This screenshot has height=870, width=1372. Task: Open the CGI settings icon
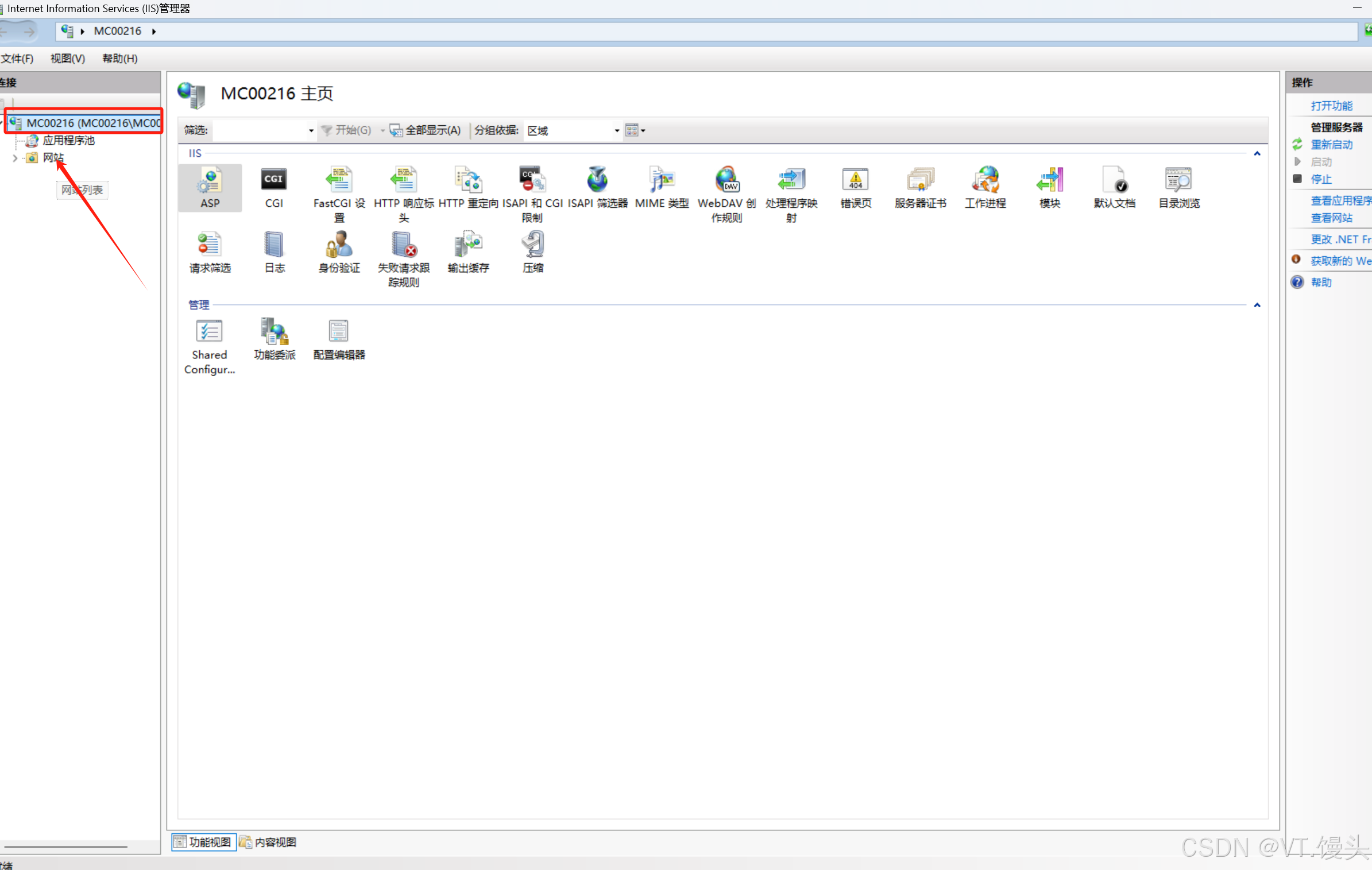[274, 187]
